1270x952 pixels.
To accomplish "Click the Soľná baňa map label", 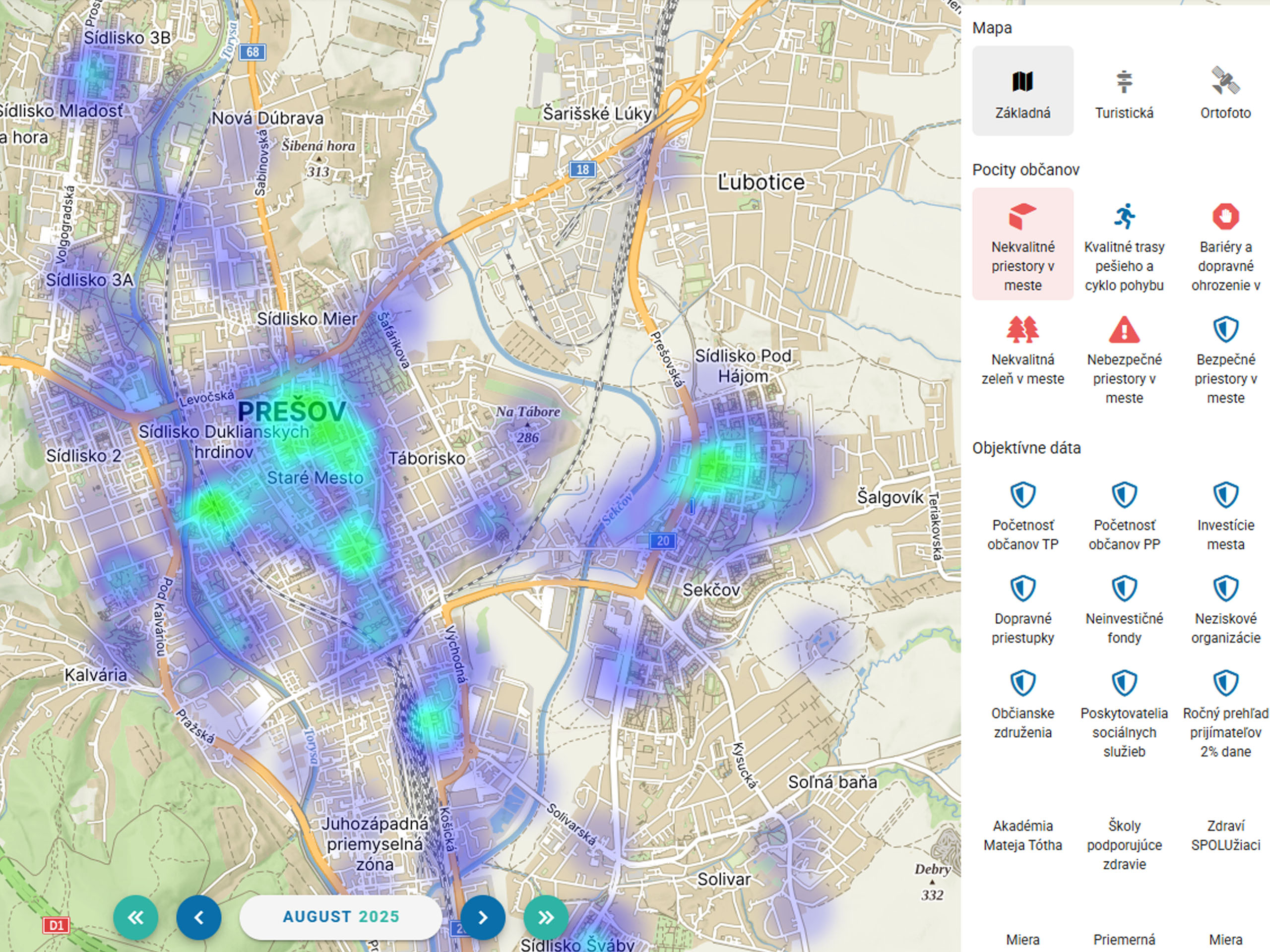I will [832, 782].
